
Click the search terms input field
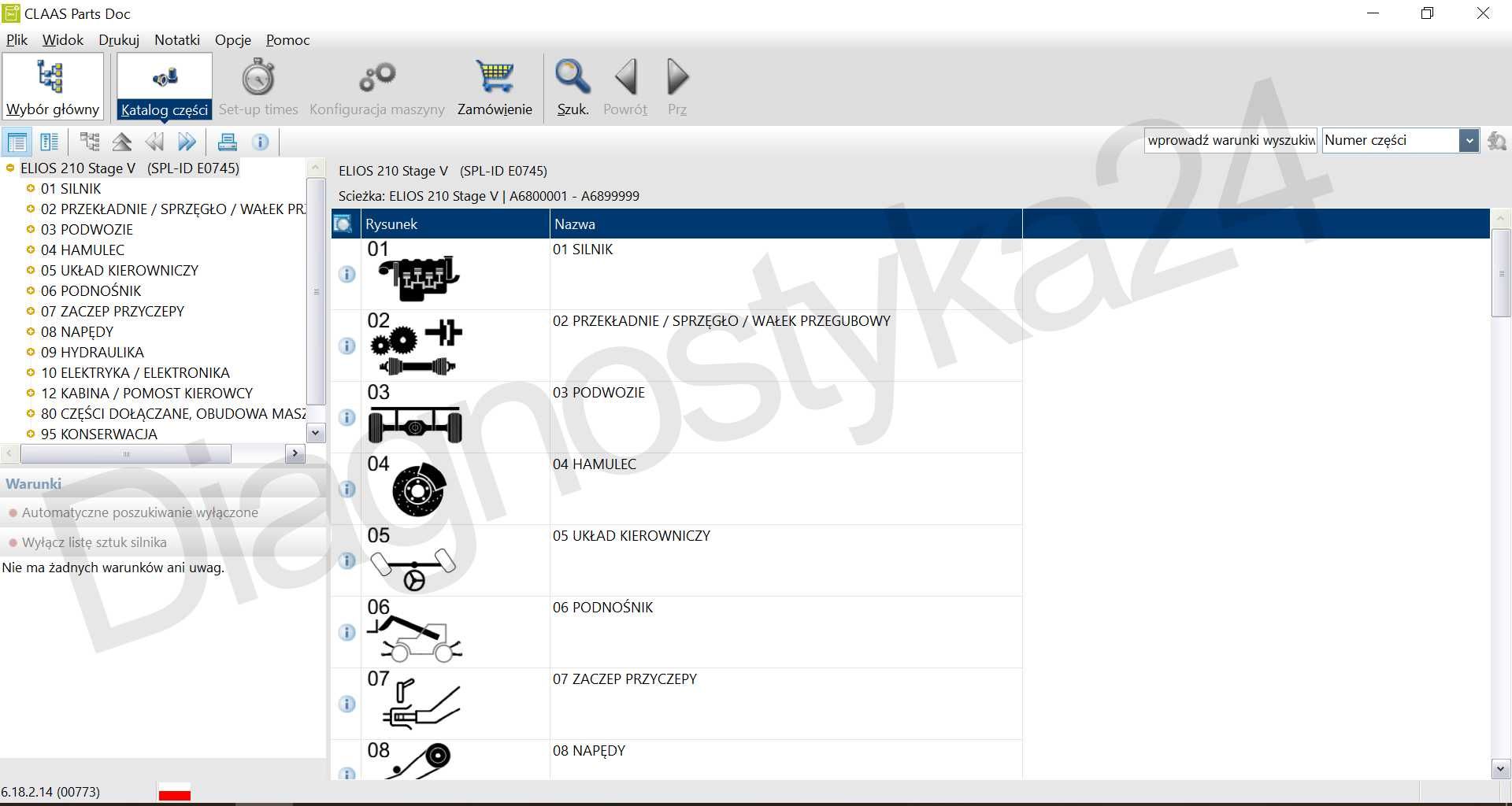[x=1231, y=141]
